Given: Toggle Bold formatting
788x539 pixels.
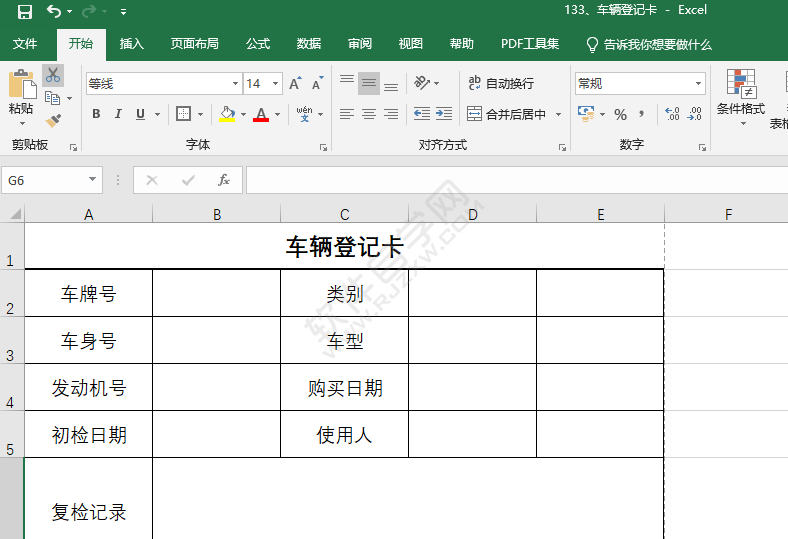Looking at the screenshot, I should click(x=96, y=114).
